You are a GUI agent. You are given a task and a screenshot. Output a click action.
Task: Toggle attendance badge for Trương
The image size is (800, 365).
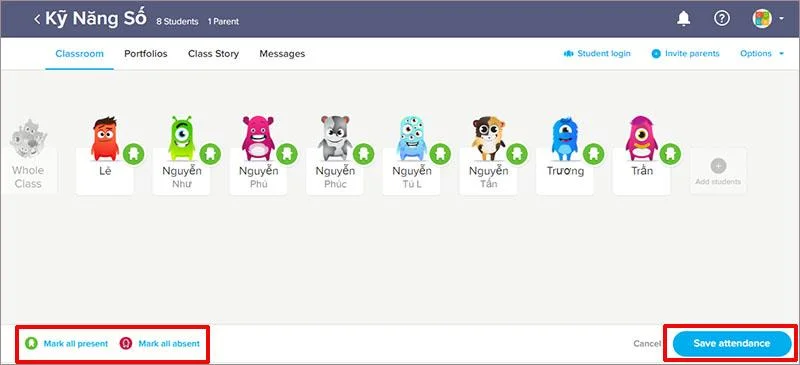point(593,154)
